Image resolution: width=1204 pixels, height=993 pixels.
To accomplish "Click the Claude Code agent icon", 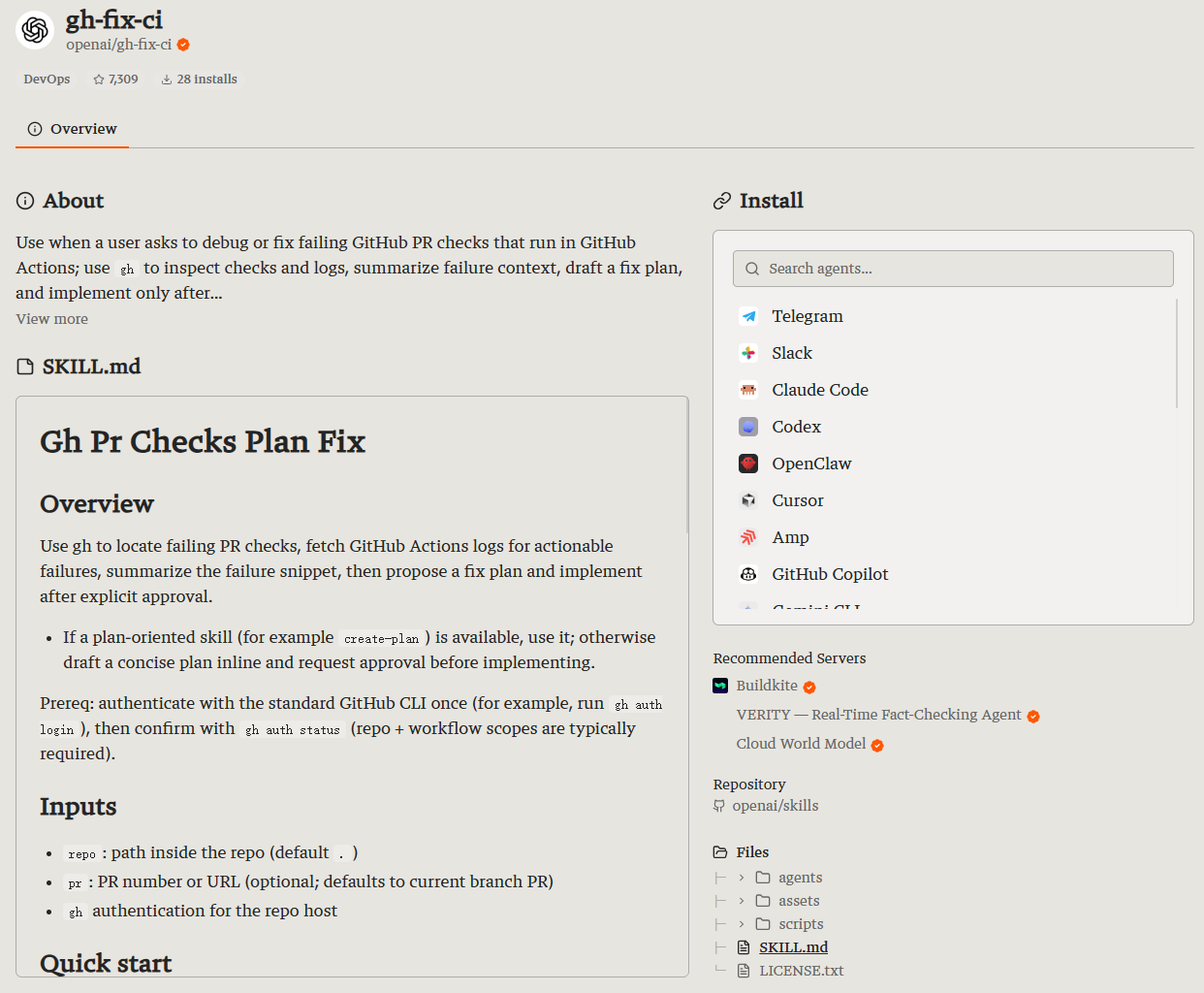I will (x=748, y=390).
